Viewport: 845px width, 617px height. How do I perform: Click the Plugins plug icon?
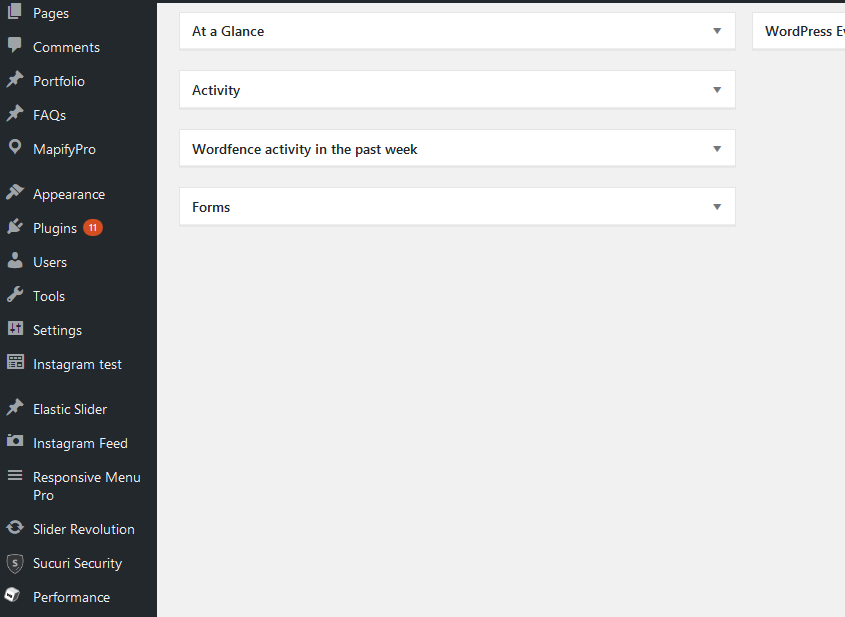(x=15, y=228)
